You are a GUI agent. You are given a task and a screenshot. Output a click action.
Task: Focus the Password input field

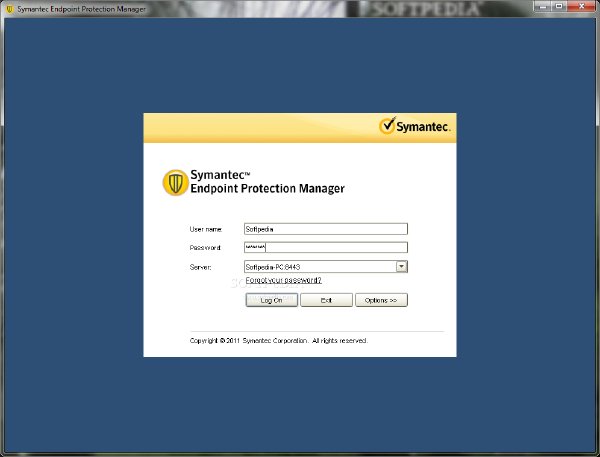coord(326,247)
